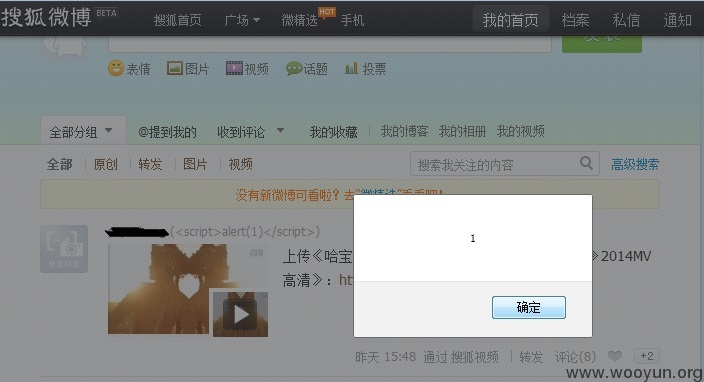Open the poster's avatar image
Image resolution: width=704 pixels, height=382 pixels.
(x=64, y=249)
